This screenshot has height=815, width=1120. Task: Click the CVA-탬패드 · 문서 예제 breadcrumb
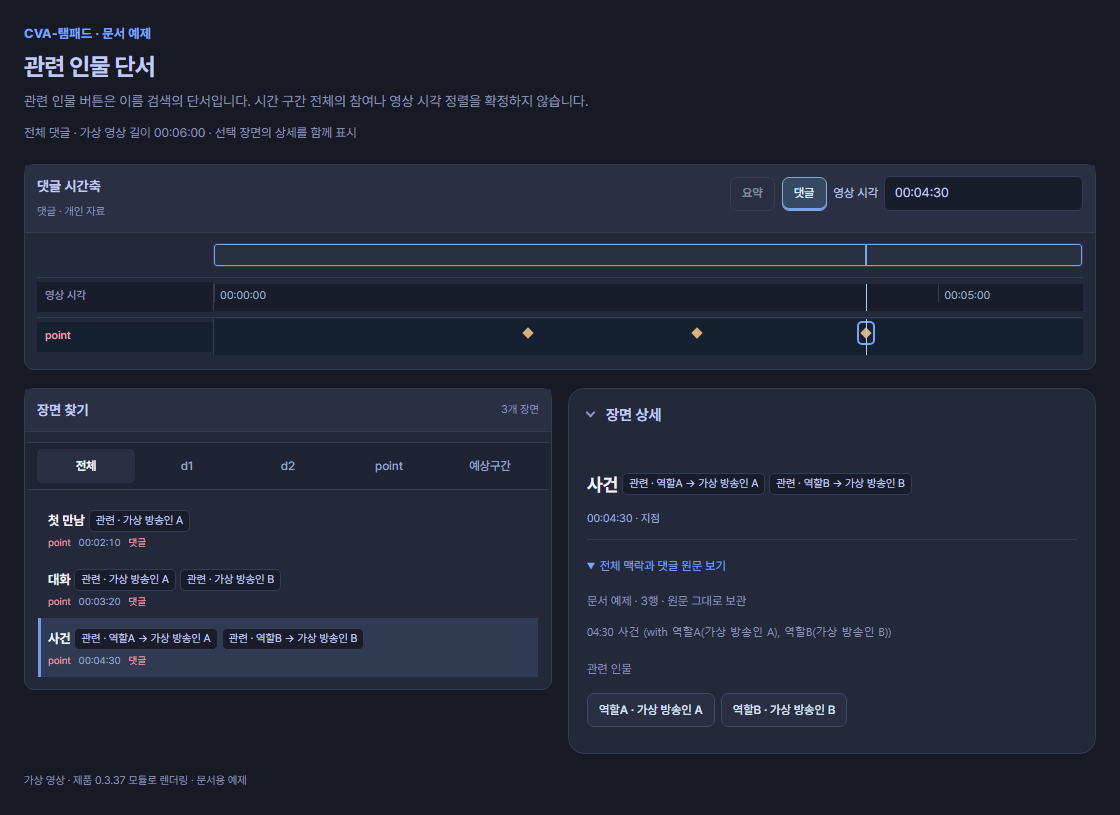[x=87, y=34]
